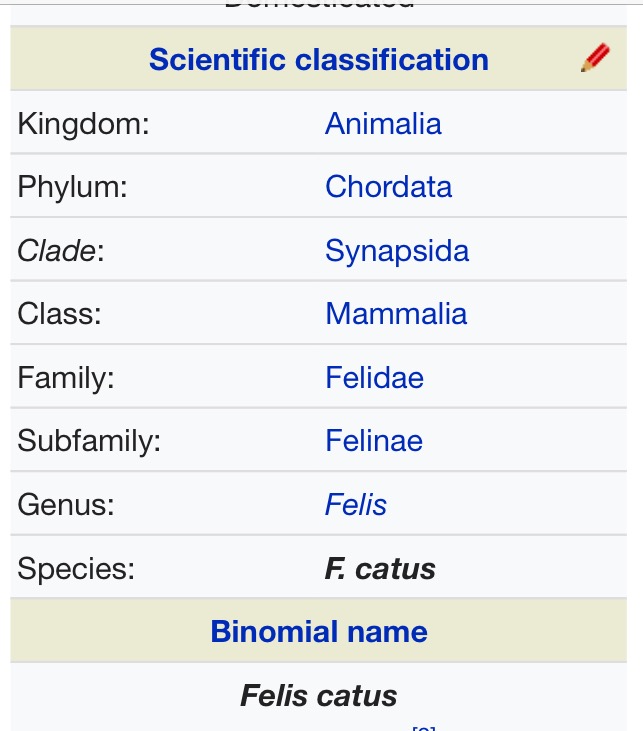The image size is (643, 731).
Task: Click the Class row label
Action: coord(60,314)
